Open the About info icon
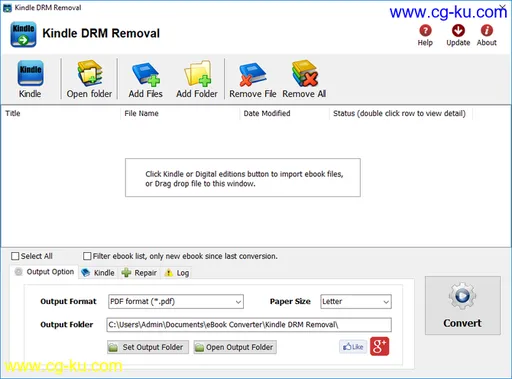 (487, 31)
